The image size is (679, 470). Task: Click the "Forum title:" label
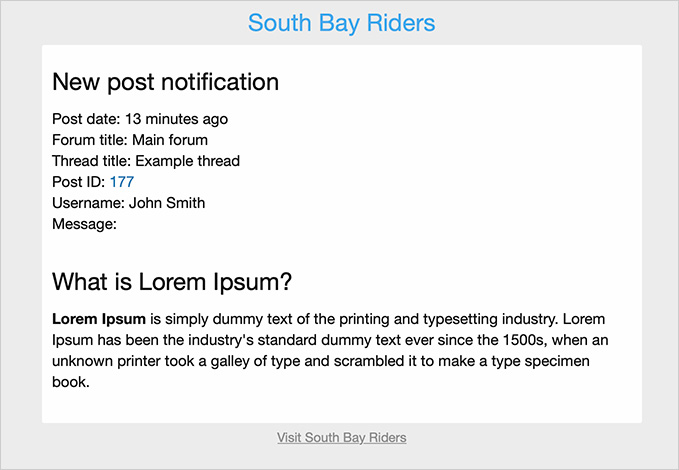(x=90, y=140)
